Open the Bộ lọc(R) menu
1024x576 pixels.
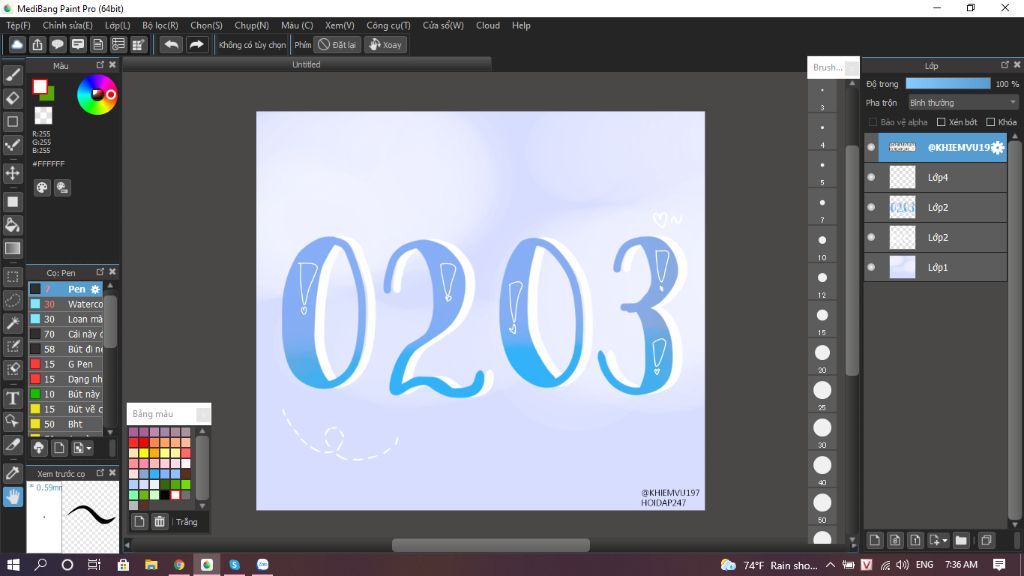[160, 25]
